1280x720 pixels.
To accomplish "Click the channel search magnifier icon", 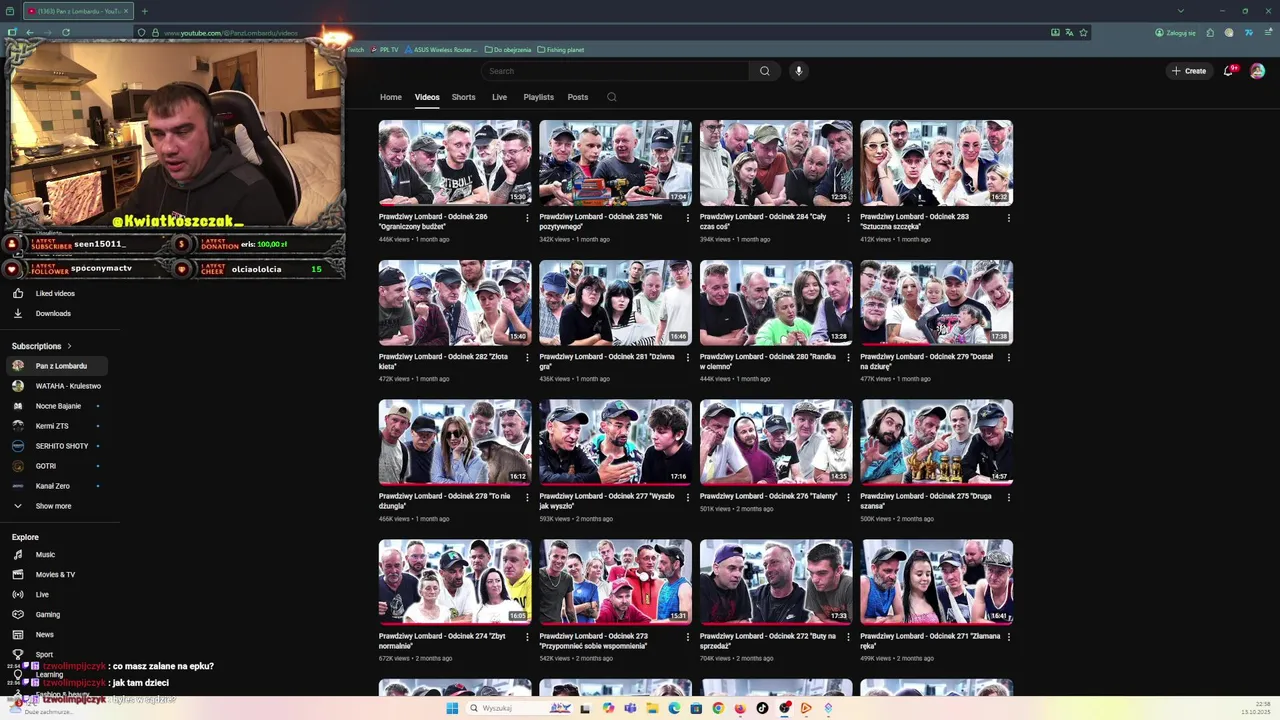I will click(x=612, y=97).
